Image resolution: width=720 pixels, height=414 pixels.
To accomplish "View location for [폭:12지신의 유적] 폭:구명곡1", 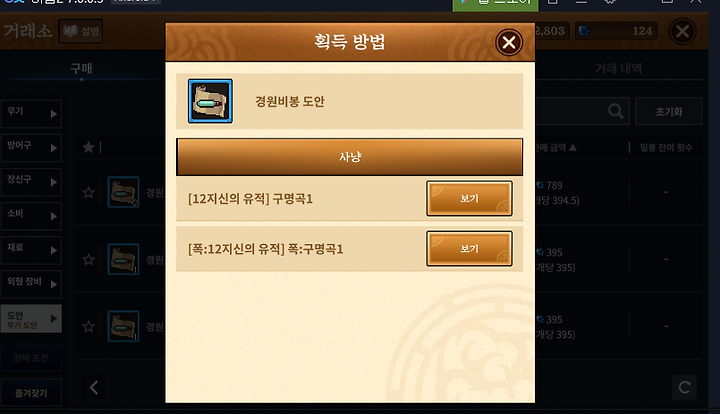I will 469,249.
